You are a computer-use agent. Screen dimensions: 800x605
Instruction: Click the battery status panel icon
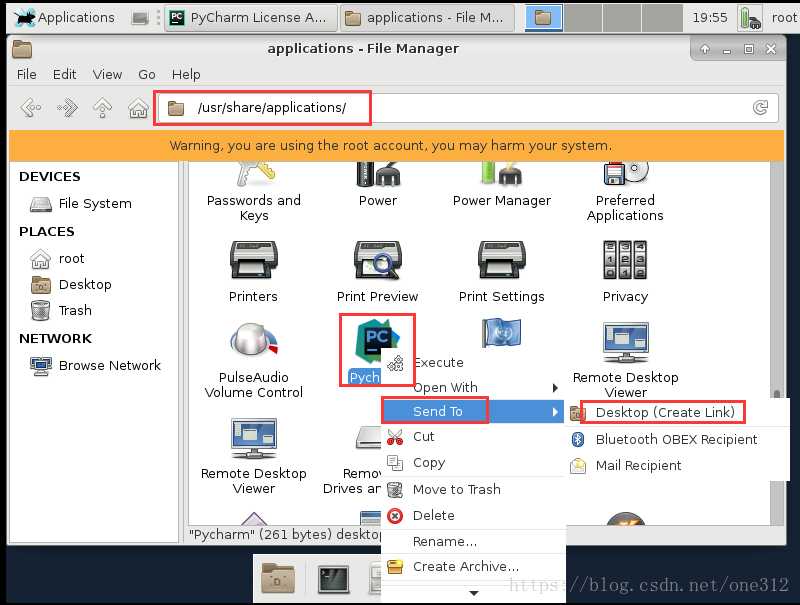tap(751, 18)
